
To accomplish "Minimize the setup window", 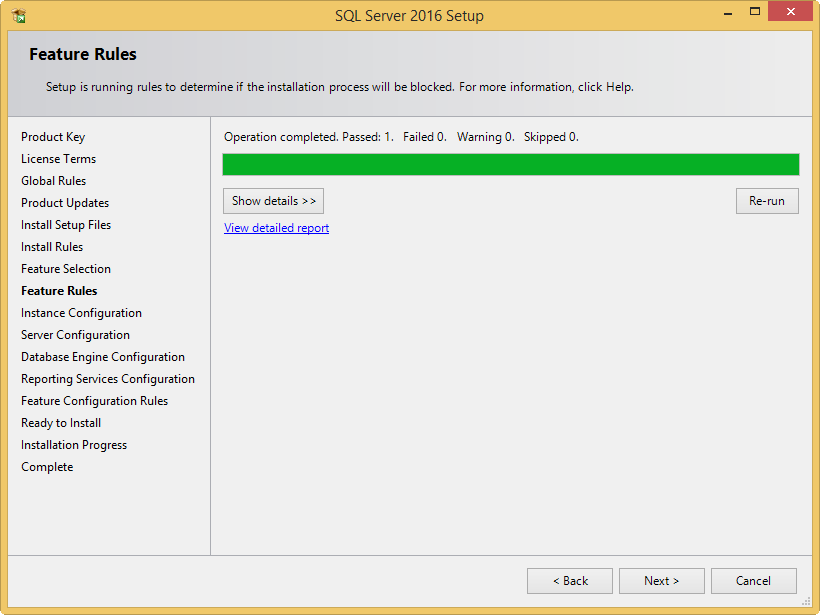I will [727, 13].
